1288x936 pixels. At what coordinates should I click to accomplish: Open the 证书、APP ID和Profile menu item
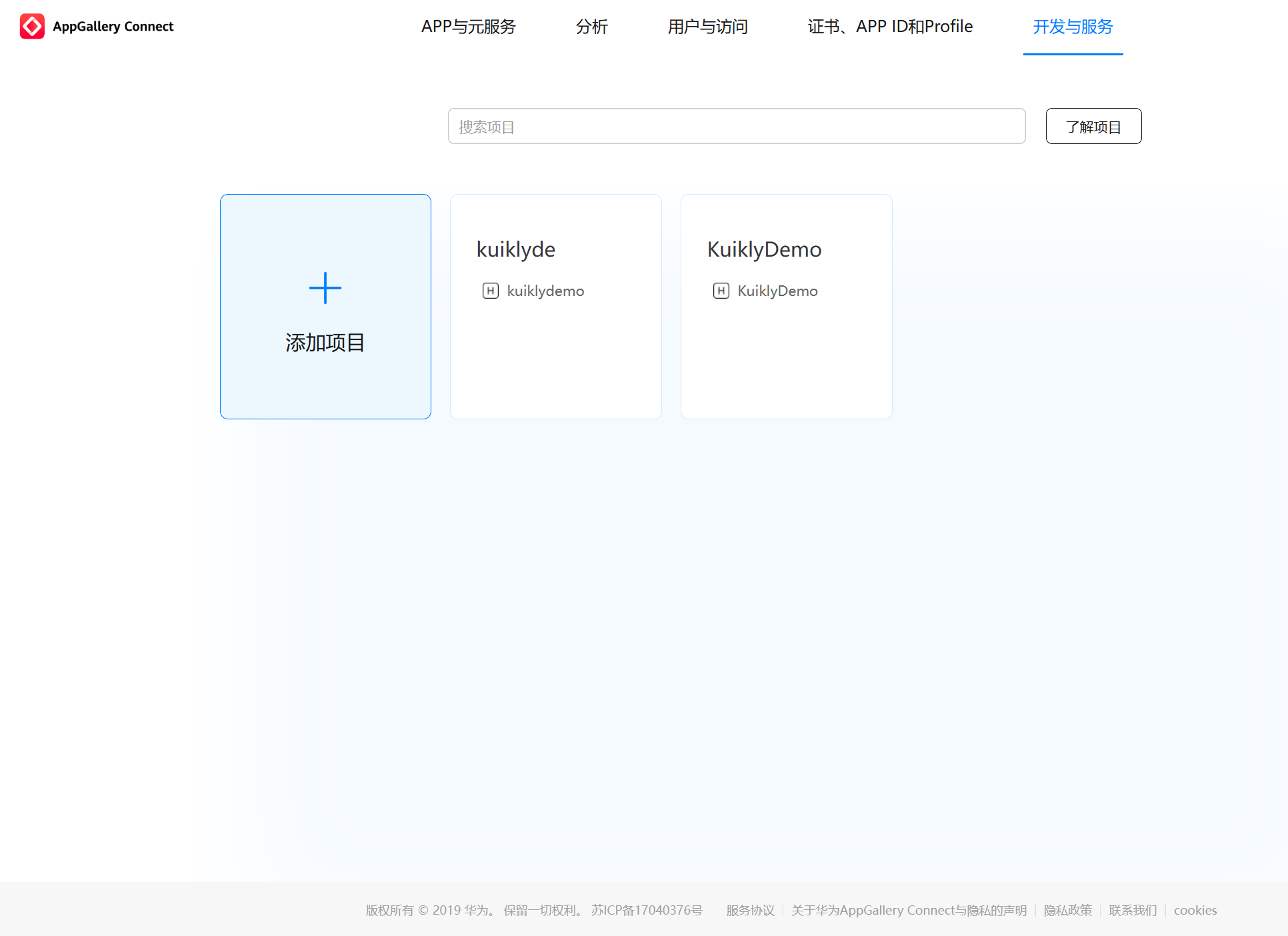pyautogui.click(x=889, y=27)
